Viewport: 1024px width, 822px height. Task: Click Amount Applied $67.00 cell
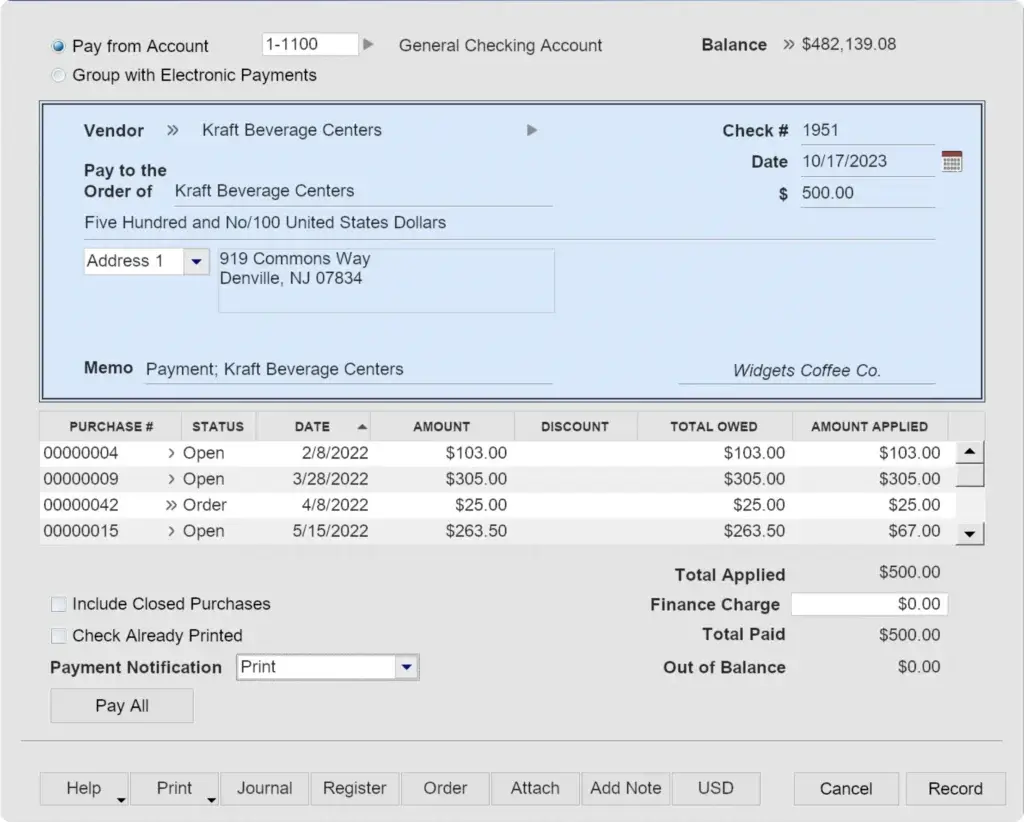(x=914, y=531)
